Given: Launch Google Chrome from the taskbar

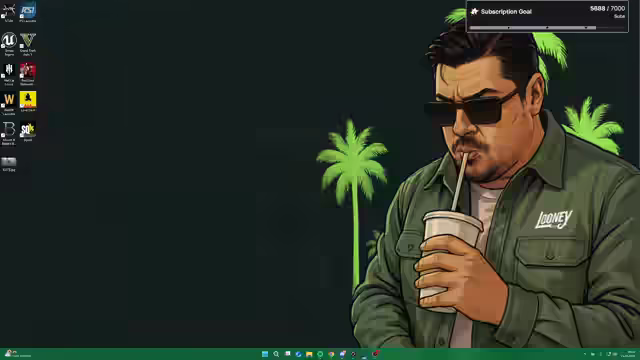Looking at the screenshot, I should point(331,354).
